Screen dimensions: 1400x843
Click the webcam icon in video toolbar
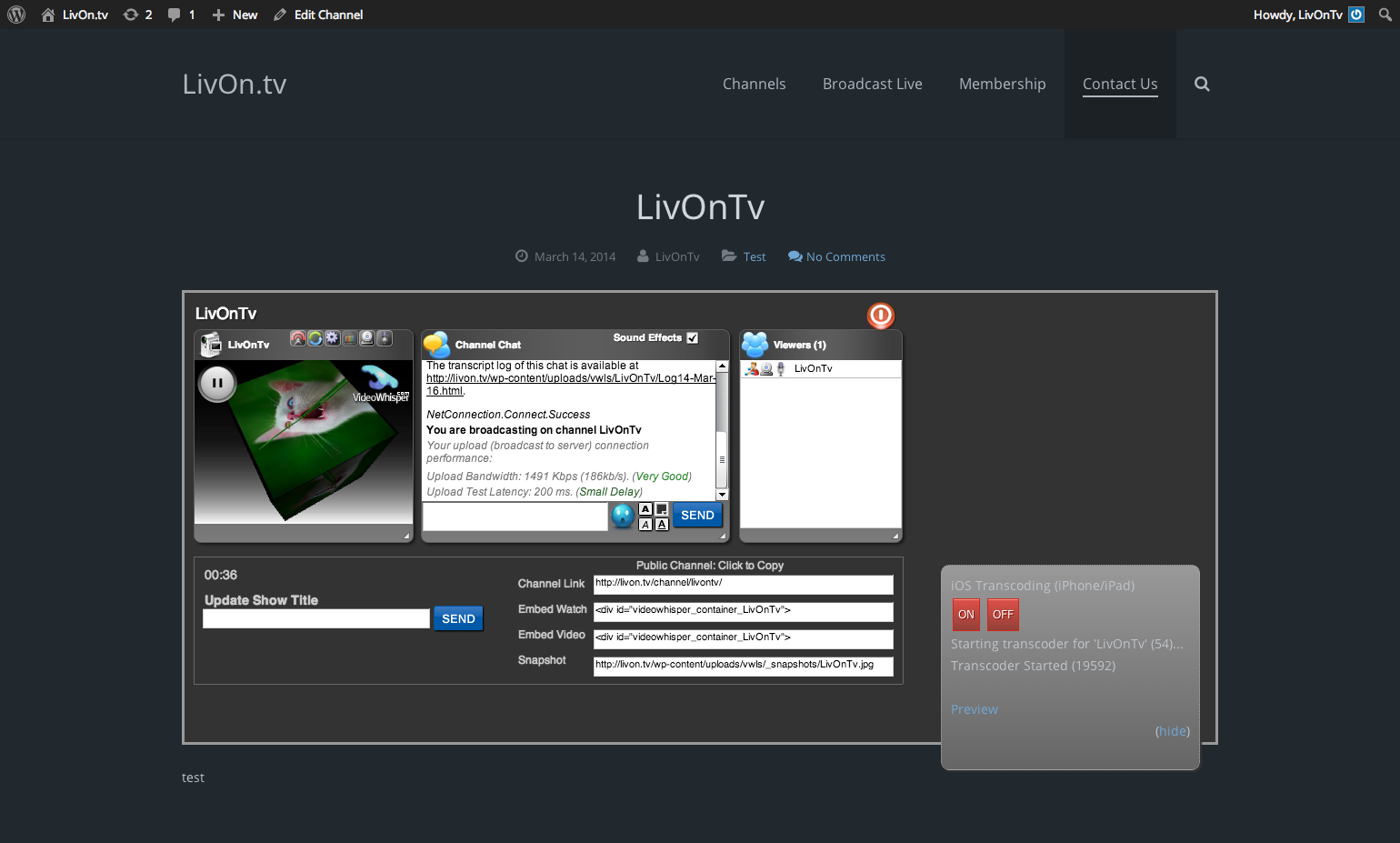367,338
